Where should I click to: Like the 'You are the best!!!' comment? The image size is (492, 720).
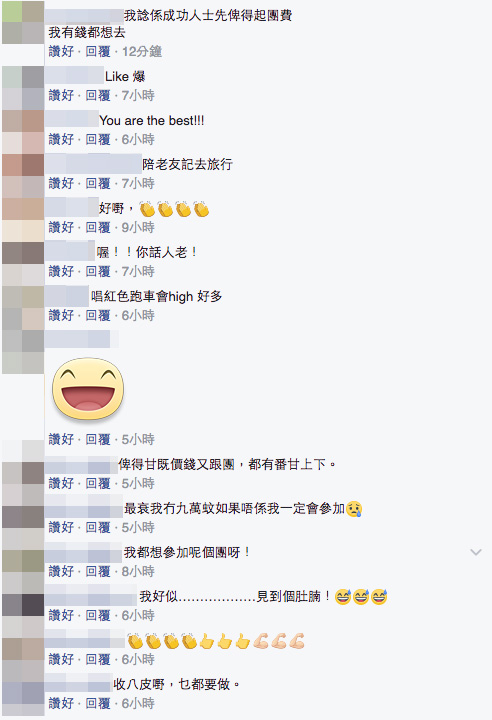[61, 139]
